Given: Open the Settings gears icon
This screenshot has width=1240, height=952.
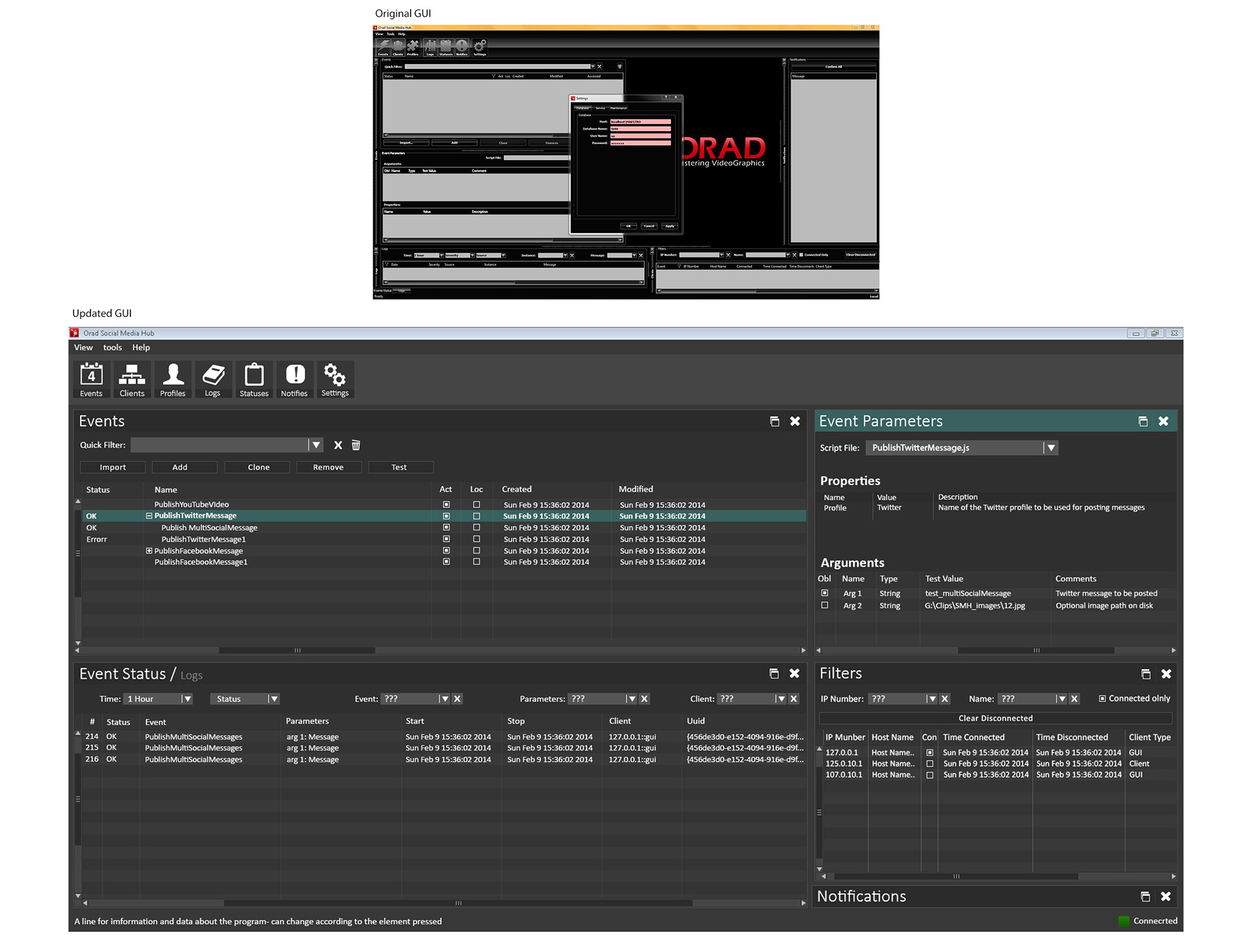Looking at the screenshot, I should coord(335,379).
